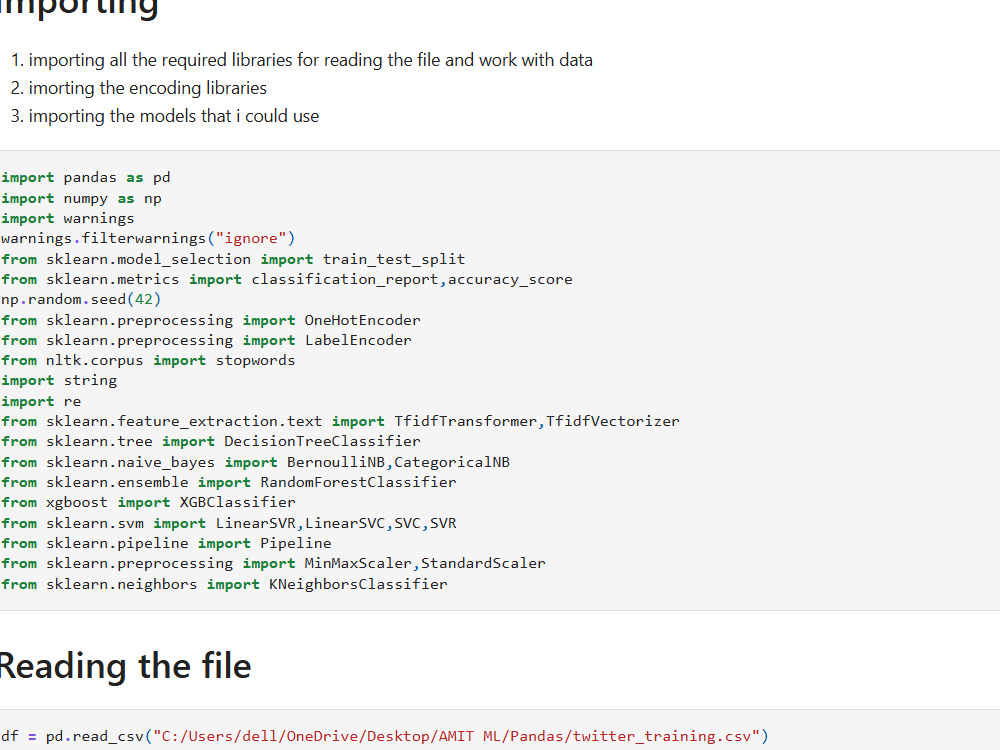Viewport: 1000px width, 750px height.
Task: Click the MinMaxScaler,StandardScaler import line
Action: (x=273, y=563)
